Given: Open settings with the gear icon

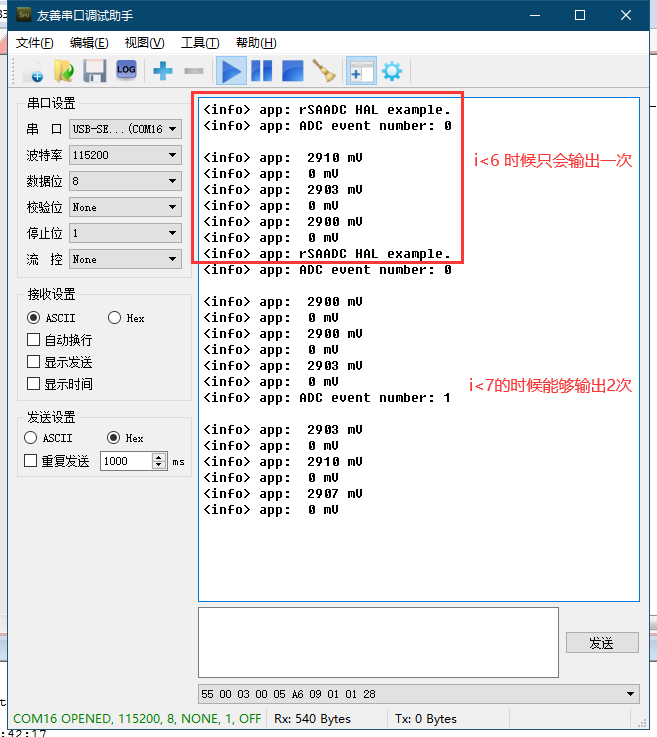Looking at the screenshot, I should [x=392, y=71].
